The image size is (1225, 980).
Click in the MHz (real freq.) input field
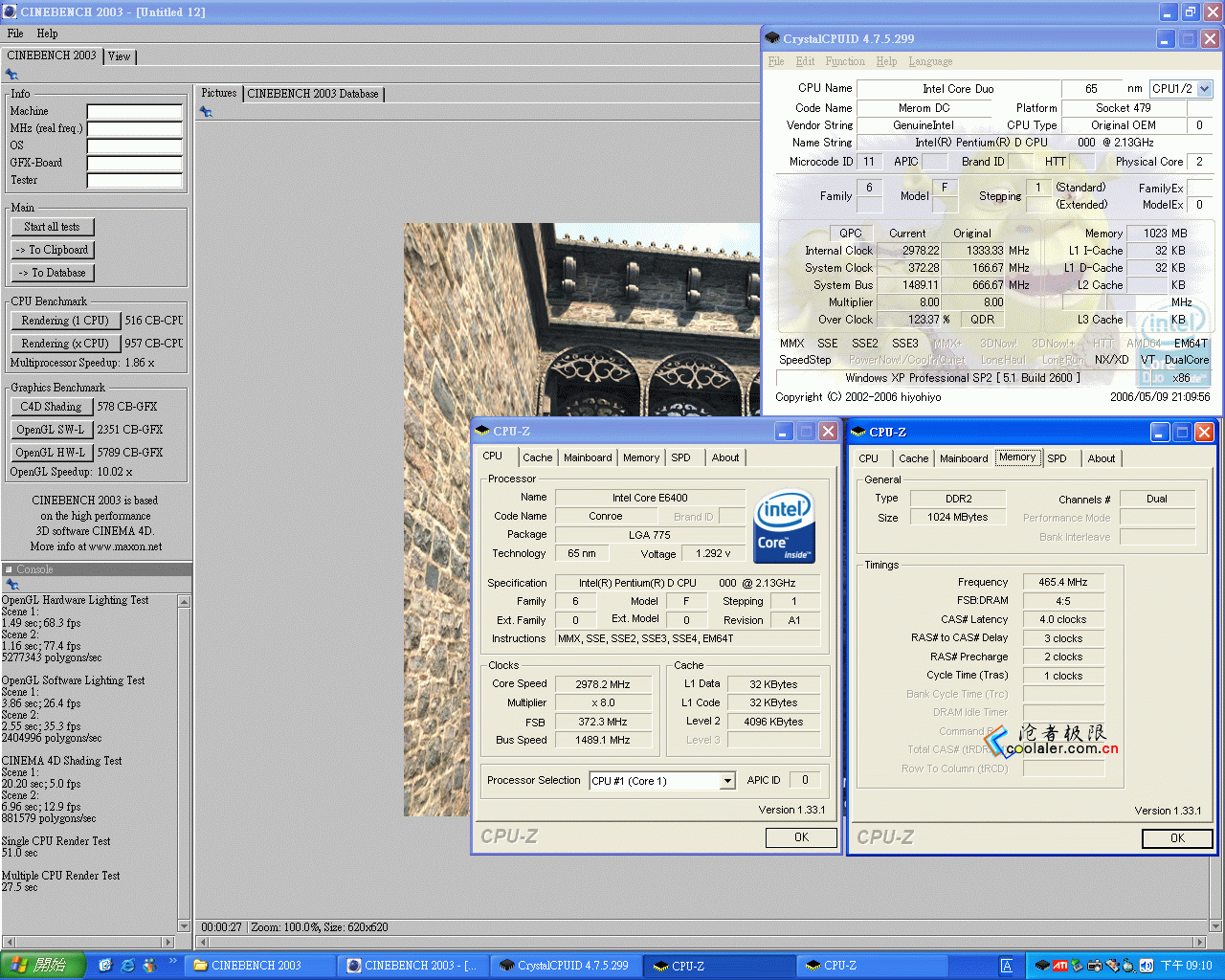(135, 129)
